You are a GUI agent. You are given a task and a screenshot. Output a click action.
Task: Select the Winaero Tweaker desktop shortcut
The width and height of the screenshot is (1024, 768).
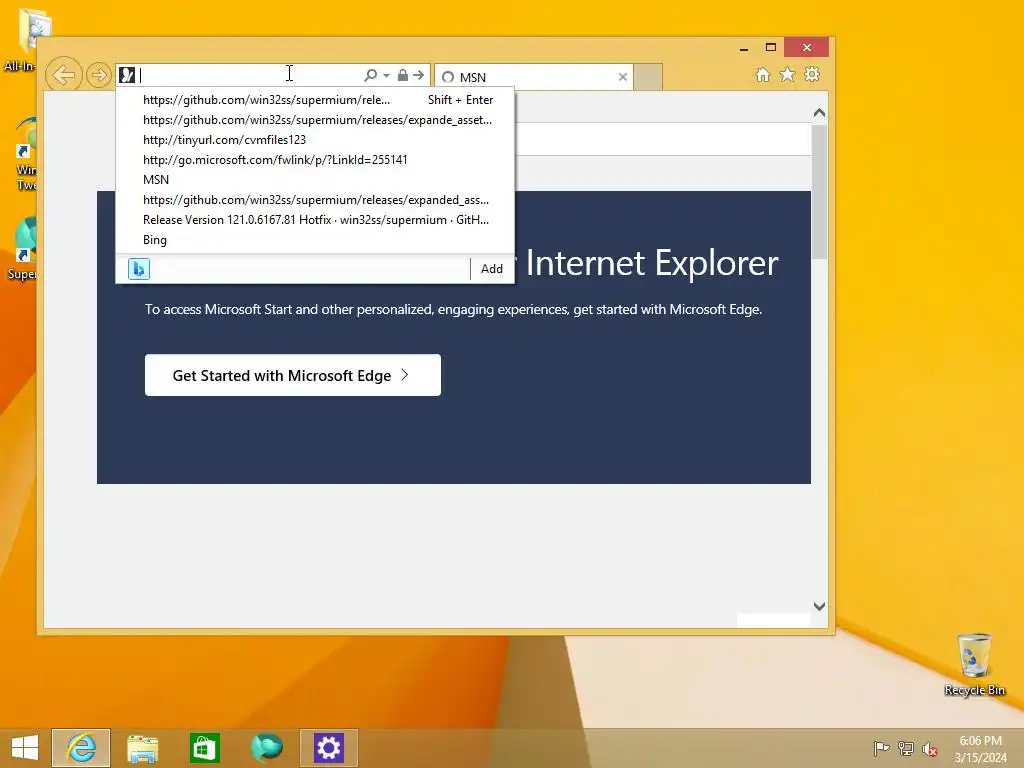[x=25, y=155]
